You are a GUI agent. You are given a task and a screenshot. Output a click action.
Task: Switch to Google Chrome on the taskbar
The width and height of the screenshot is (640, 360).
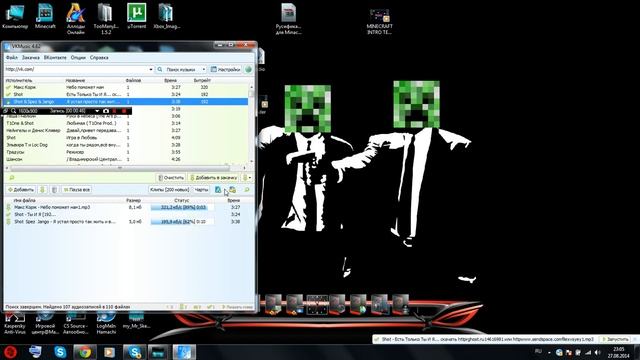coord(84,352)
